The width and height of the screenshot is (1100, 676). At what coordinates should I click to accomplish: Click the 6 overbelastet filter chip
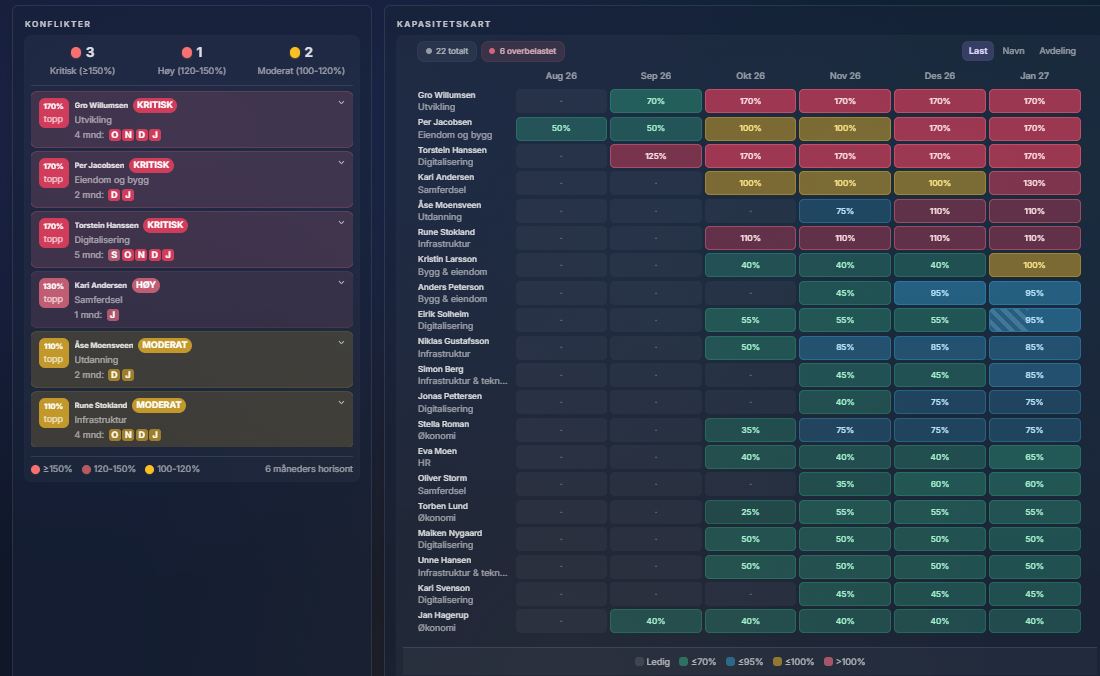523,51
